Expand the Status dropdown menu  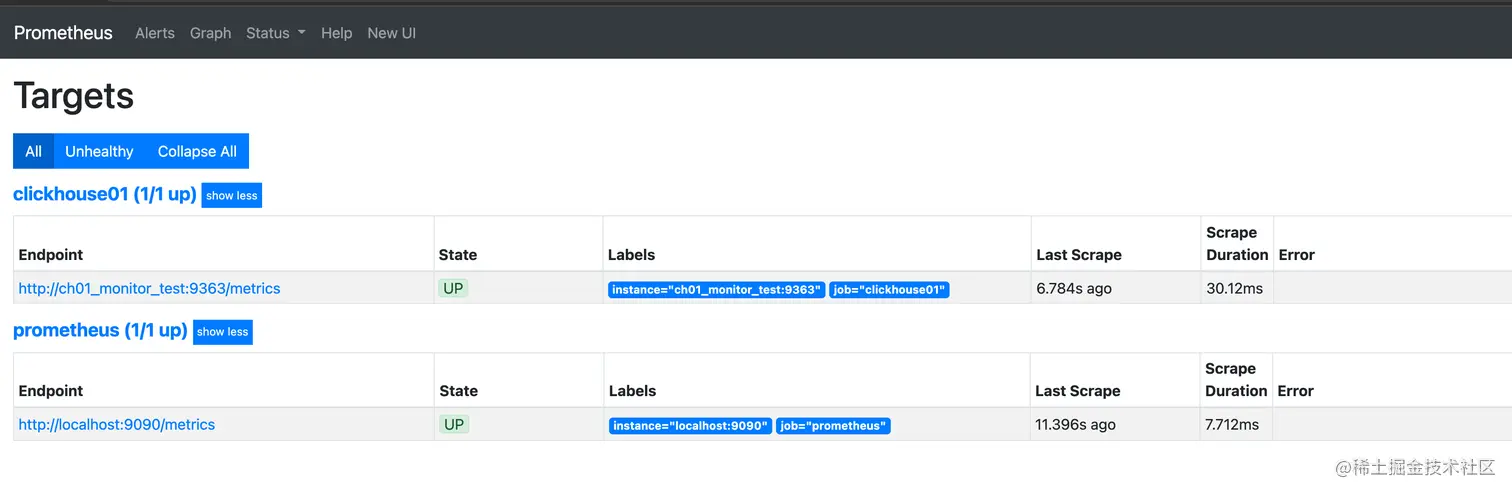tap(275, 33)
